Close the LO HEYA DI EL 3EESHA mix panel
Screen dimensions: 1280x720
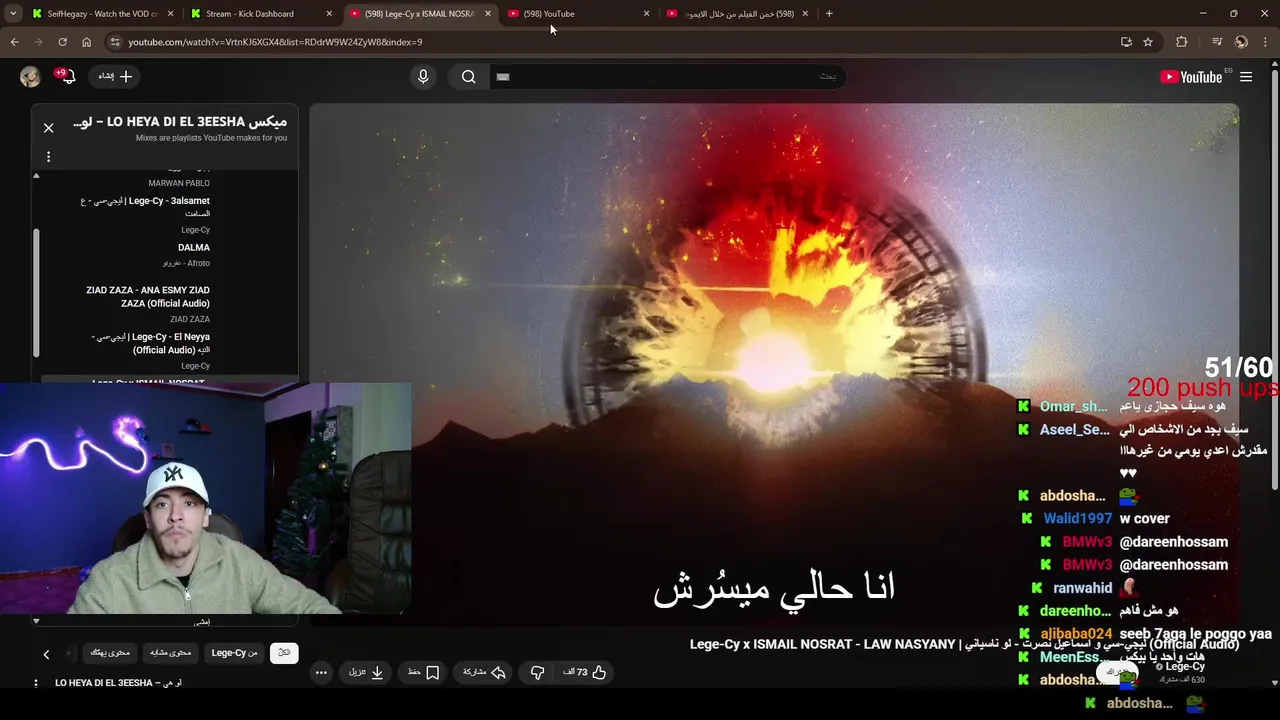pyautogui.click(x=48, y=128)
